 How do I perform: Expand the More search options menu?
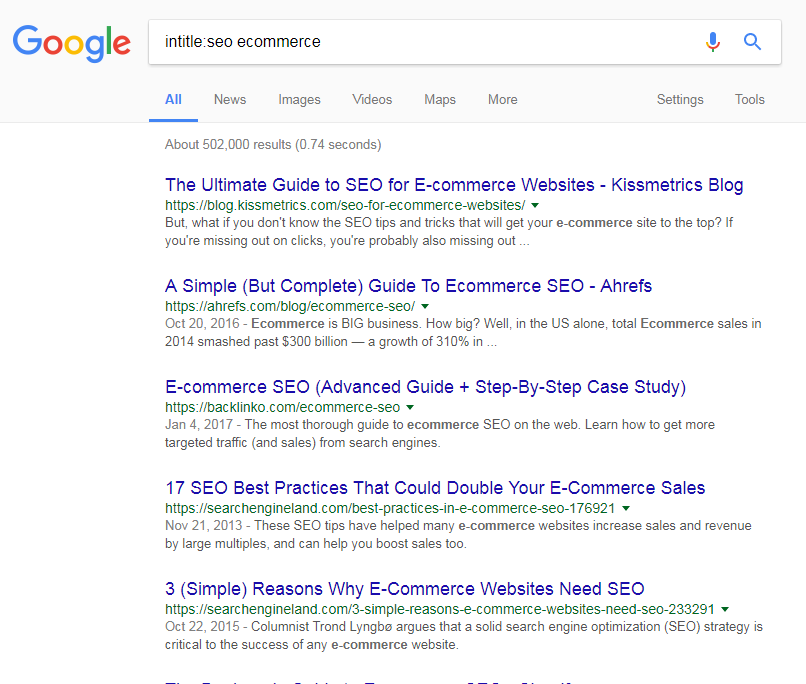coord(503,100)
